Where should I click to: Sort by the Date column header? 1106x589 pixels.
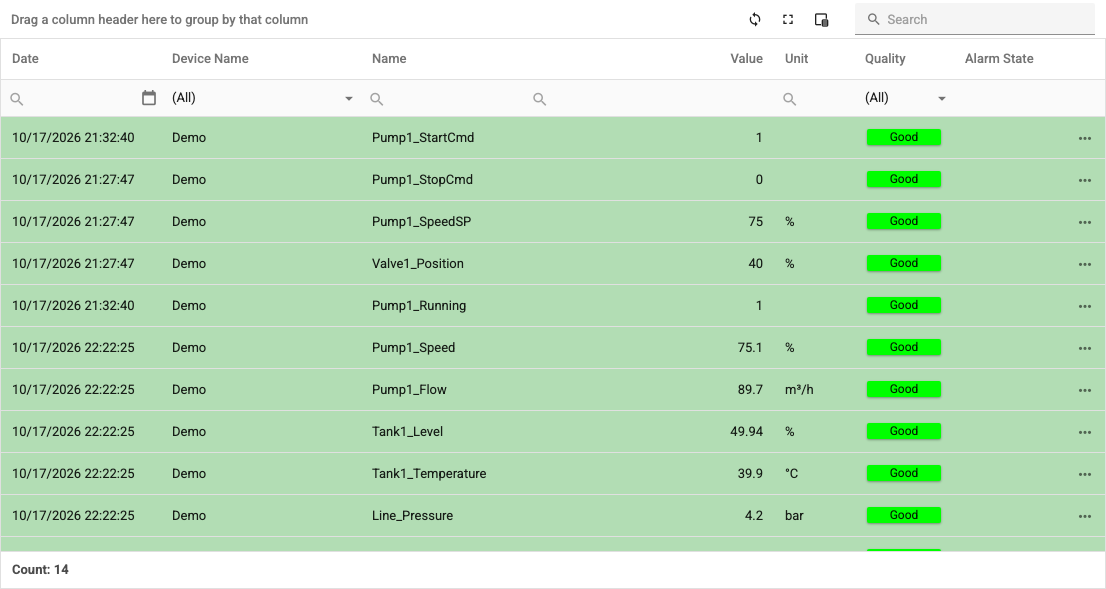[25, 59]
